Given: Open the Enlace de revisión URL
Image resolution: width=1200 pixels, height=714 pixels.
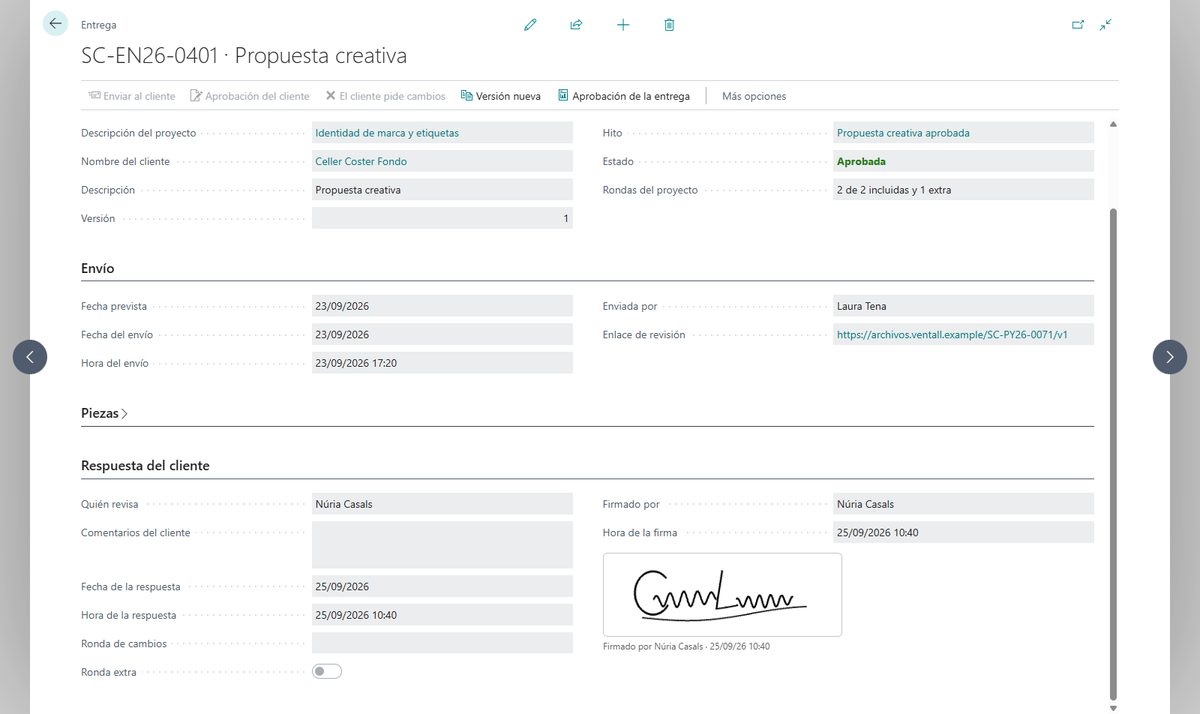Looking at the screenshot, I should point(952,335).
